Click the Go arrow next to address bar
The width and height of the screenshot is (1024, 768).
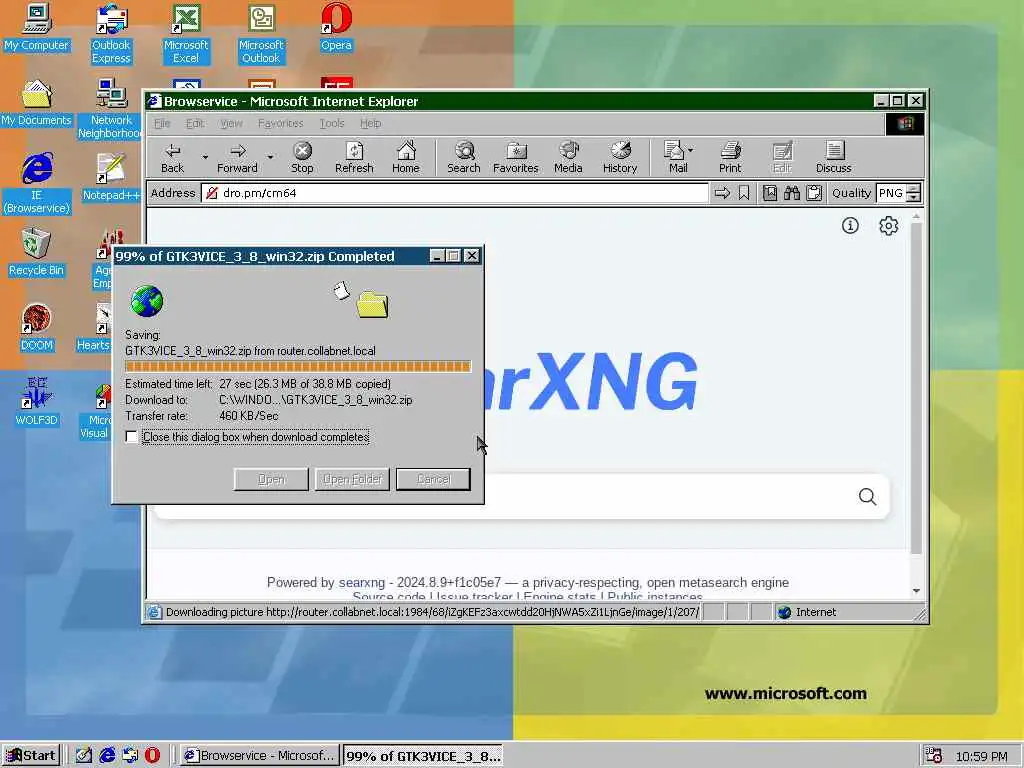point(722,193)
